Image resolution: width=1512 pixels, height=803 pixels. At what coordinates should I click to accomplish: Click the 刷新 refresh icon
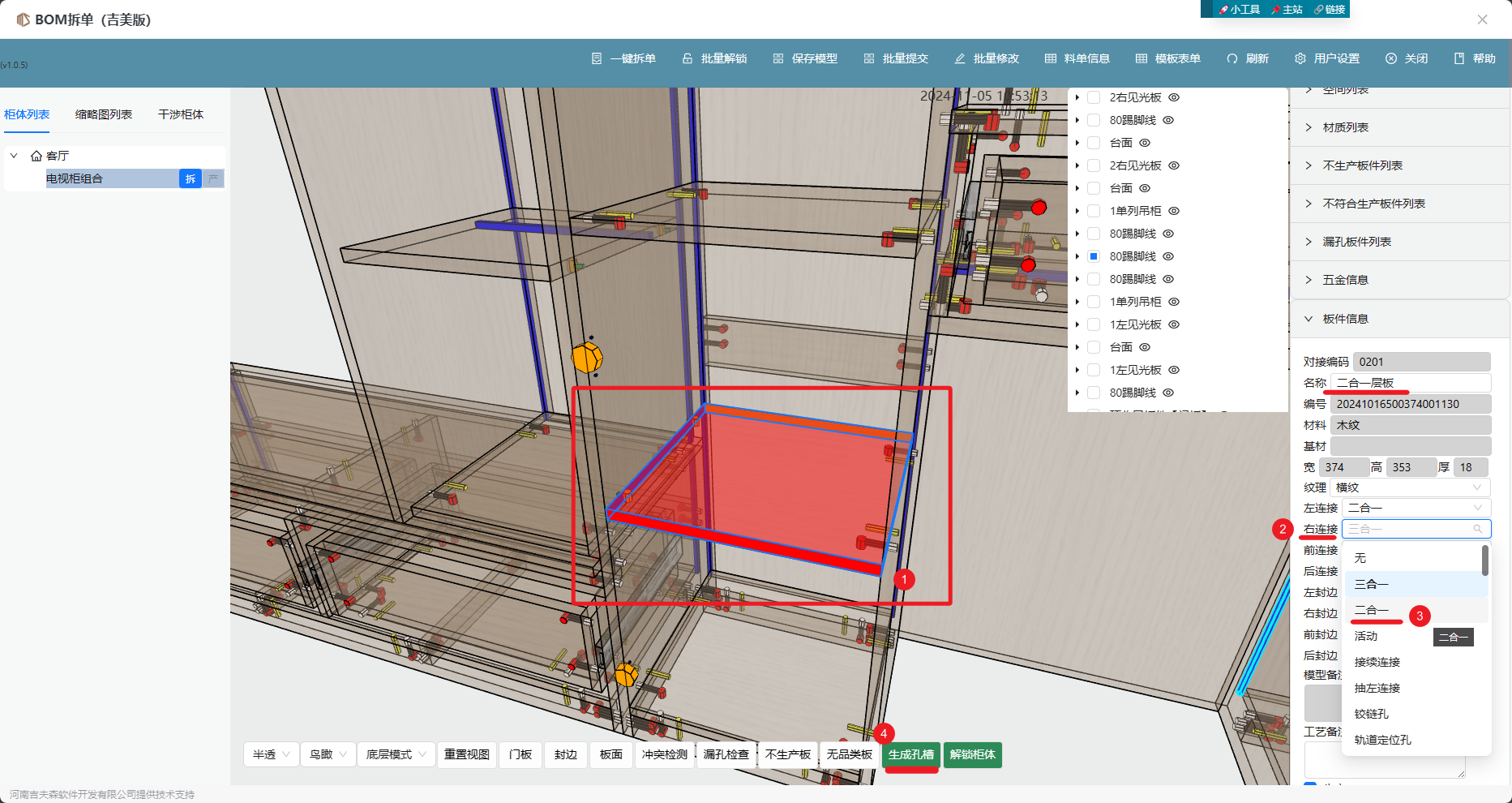tap(1232, 58)
